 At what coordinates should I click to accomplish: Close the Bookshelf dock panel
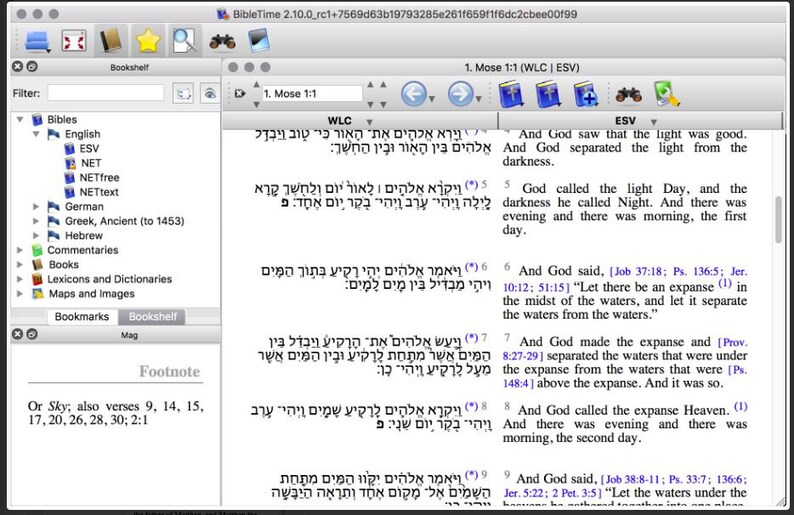17,66
